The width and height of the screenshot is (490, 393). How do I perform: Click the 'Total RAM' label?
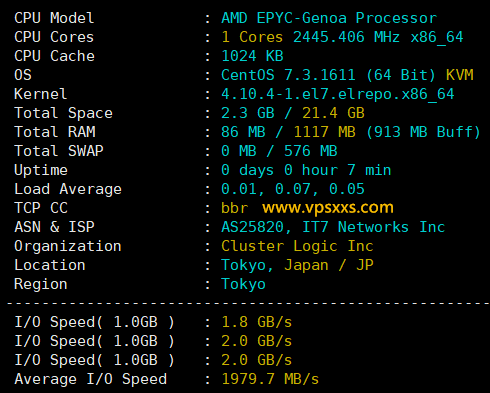(x=55, y=132)
